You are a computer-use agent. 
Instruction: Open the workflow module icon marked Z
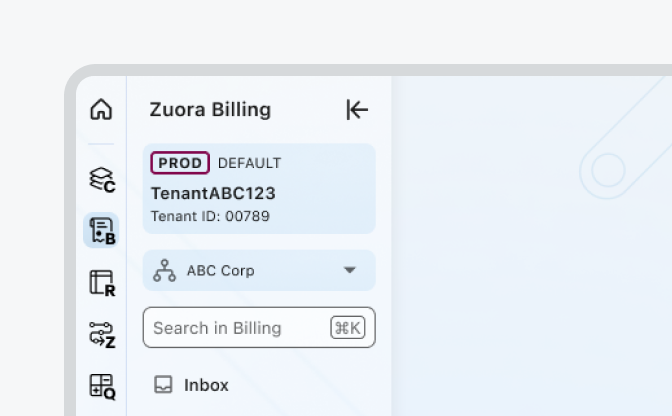click(101, 334)
